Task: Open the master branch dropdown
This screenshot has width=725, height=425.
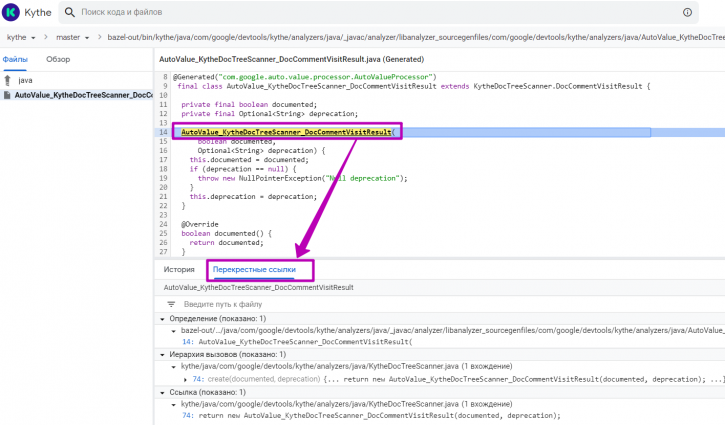Action: [x=72, y=37]
